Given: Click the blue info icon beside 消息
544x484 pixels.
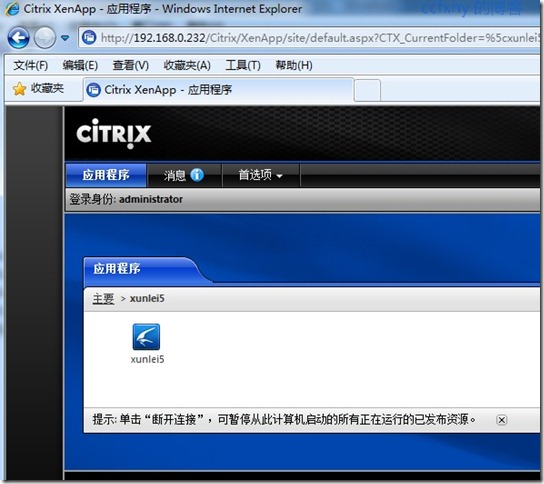Looking at the screenshot, I should click(197, 175).
